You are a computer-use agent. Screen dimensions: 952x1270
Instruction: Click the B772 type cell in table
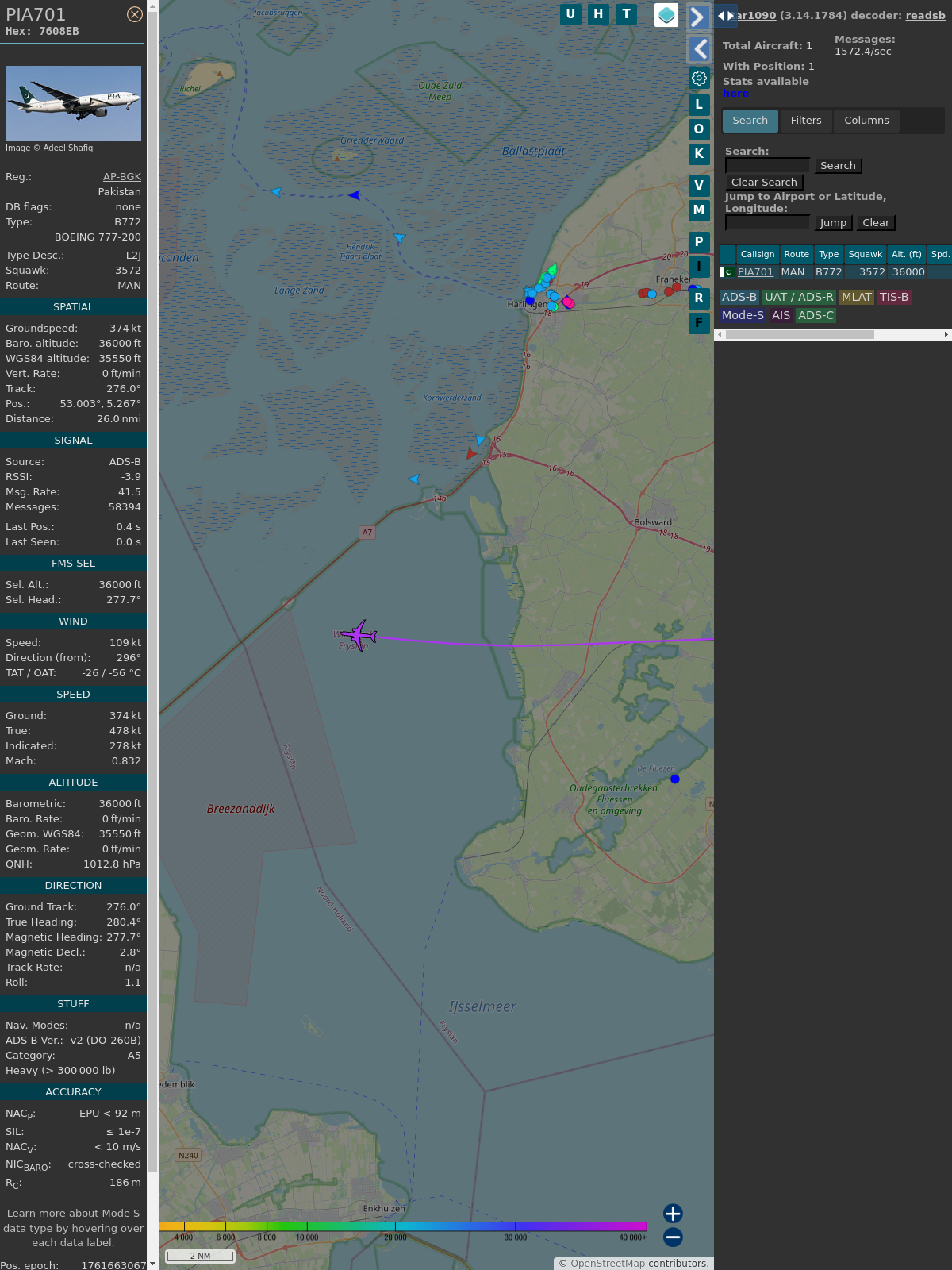pyautogui.click(x=829, y=271)
